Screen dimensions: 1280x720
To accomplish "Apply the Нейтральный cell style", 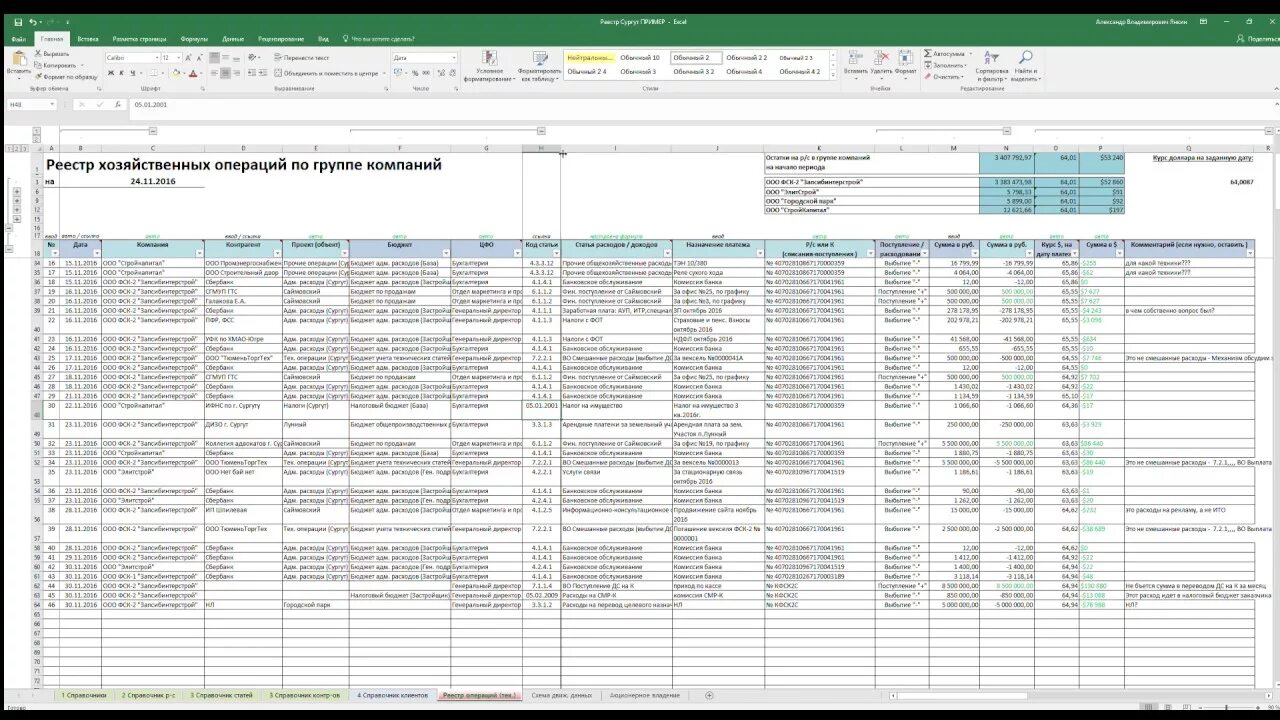I will pyautogui.click(x=589, y=58).
